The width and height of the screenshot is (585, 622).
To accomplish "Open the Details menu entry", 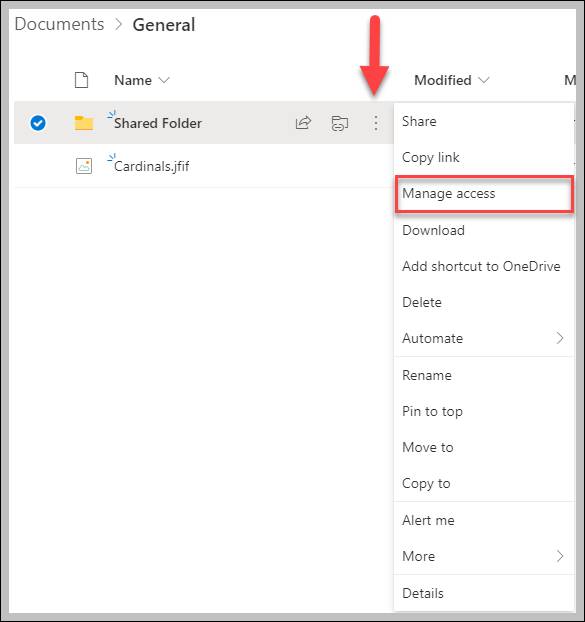I will click(484, 593).
